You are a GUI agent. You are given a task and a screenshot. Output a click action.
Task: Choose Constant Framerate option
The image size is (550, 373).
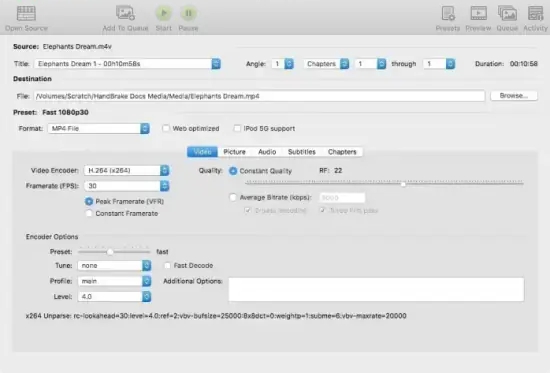tap(89, 213)
